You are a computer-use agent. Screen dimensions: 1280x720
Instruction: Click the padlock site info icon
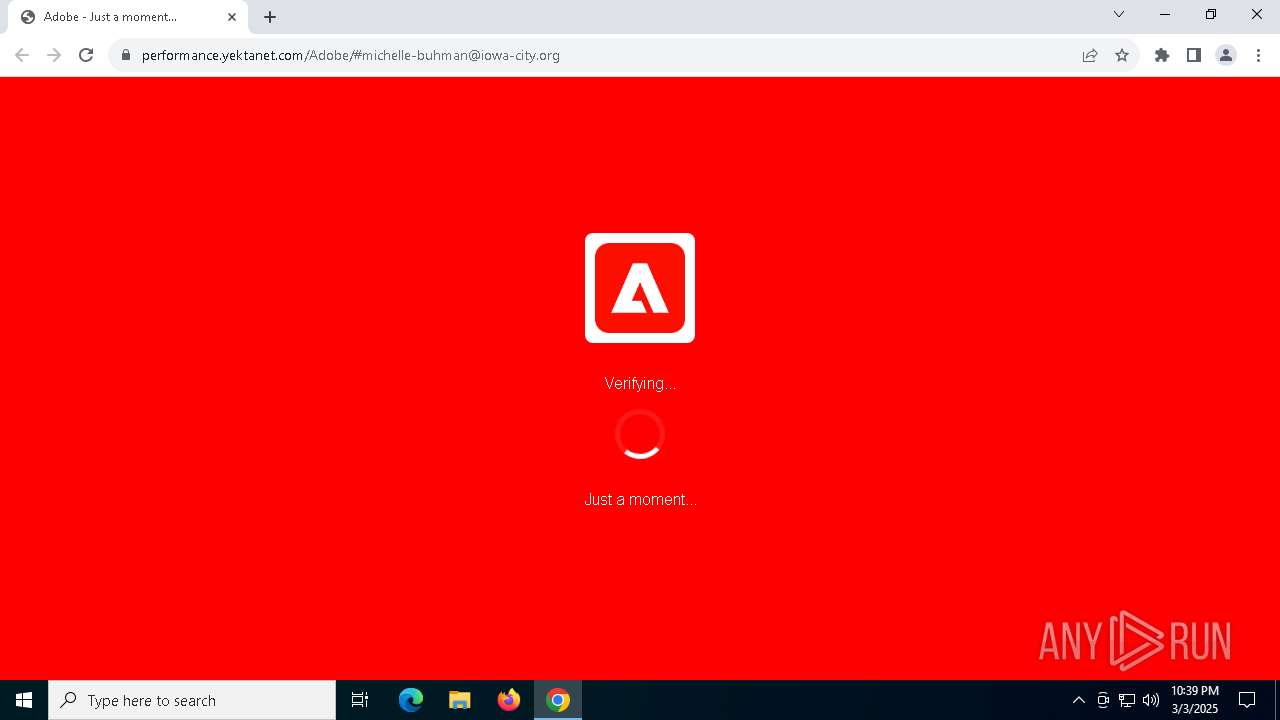pyautogui.click(x=126, y=55)
